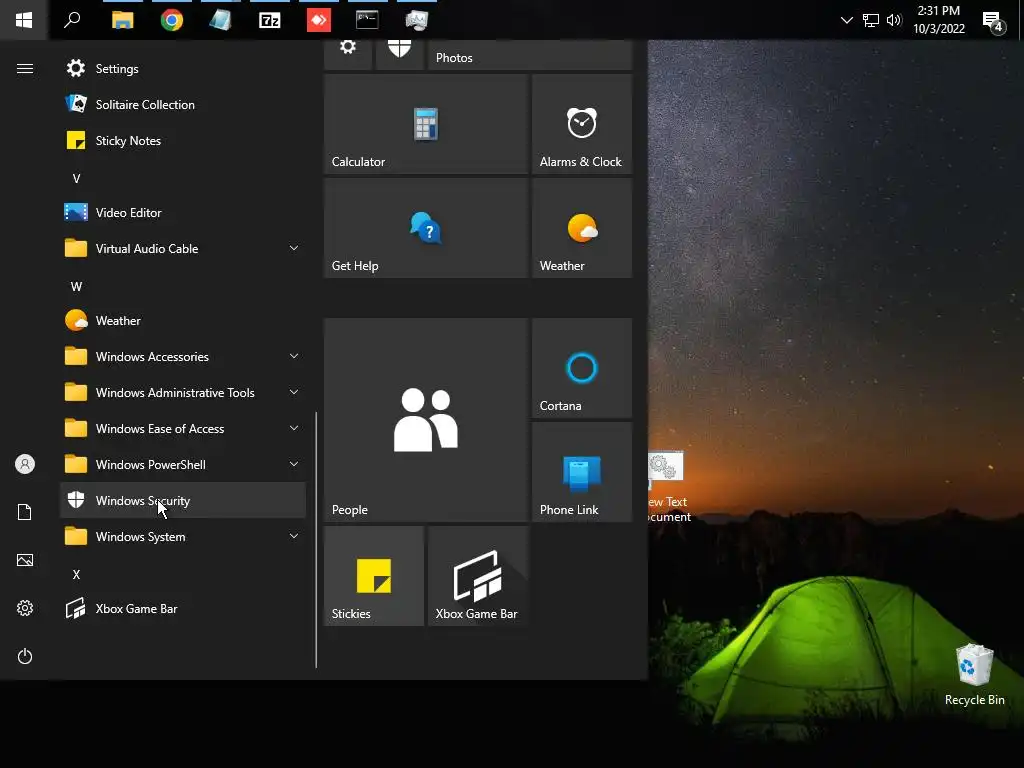Open Windows Security from the app list
This screenshot has height=768, width=1024.
point(183,500)
